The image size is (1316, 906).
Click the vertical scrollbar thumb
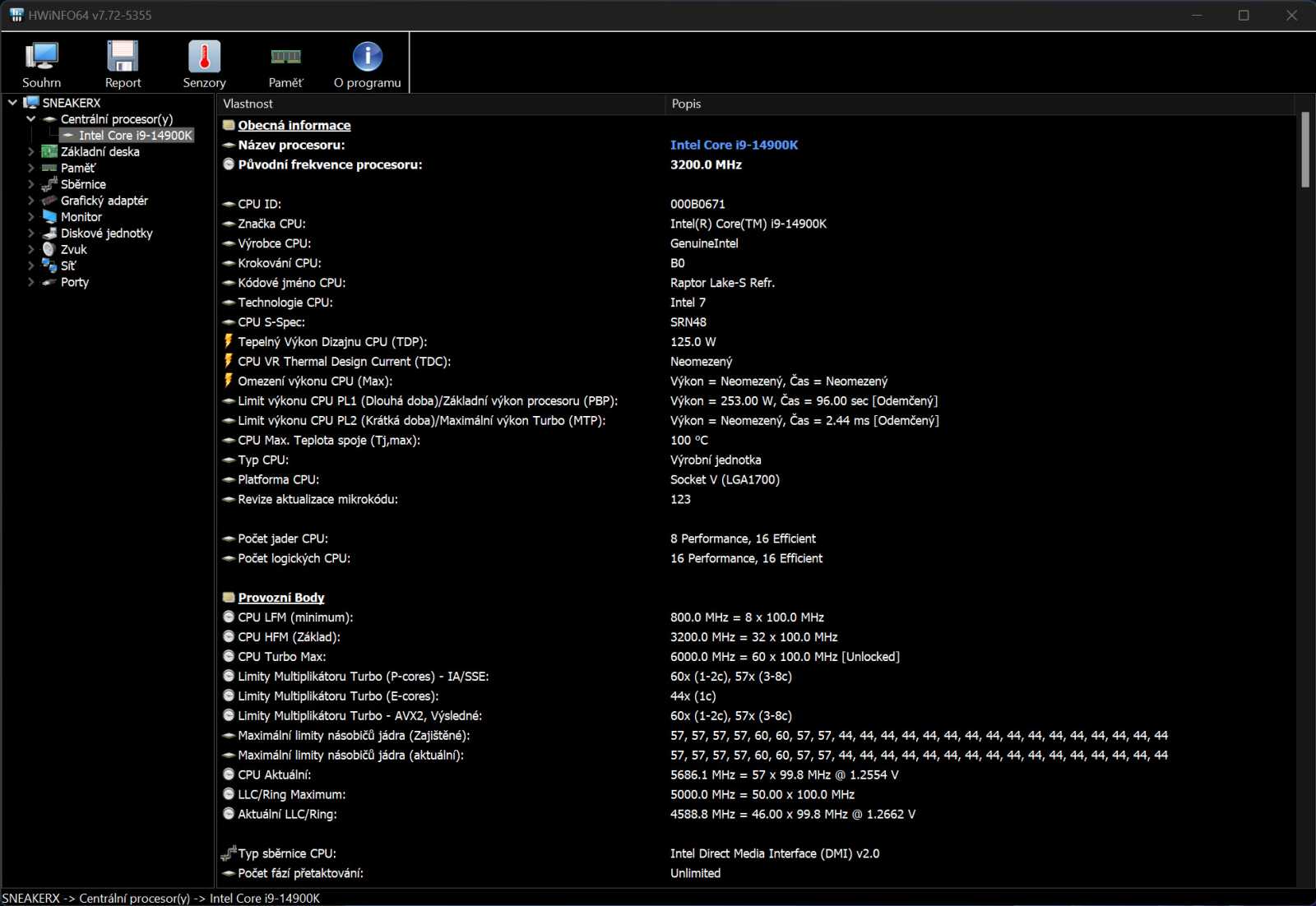tap(1305, 150)
